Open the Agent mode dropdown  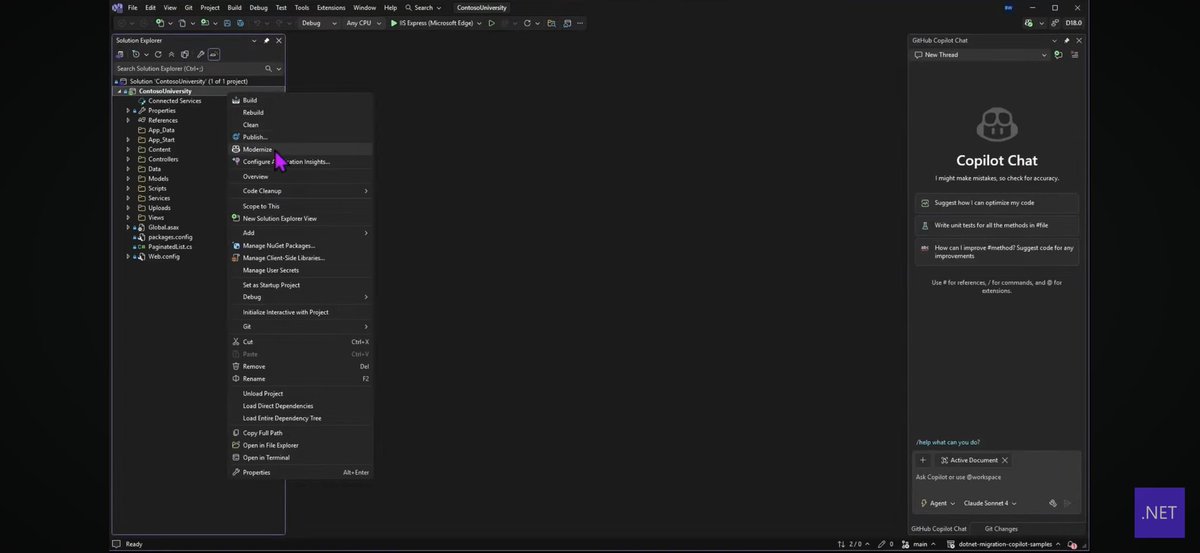(x=937, y=503)
